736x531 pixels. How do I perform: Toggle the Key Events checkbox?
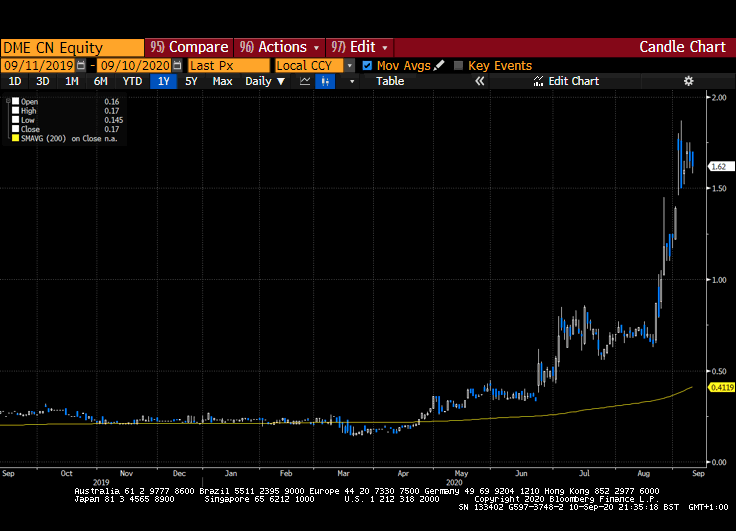click(458, 65)
